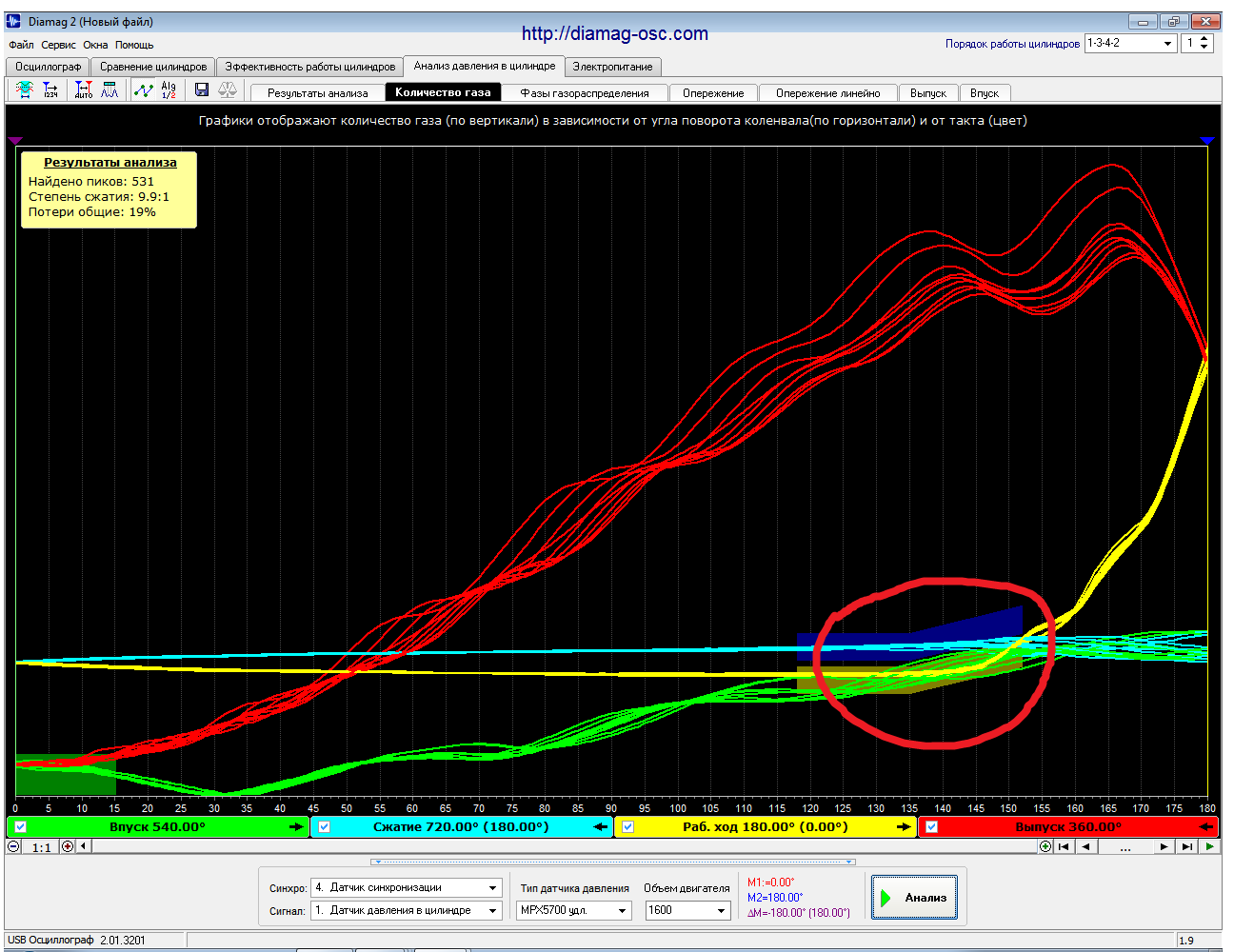The image size is (1234, 952).
Task: Switch to the Электропитание tab
Action: pyautogui.click(x=612, y=67)
